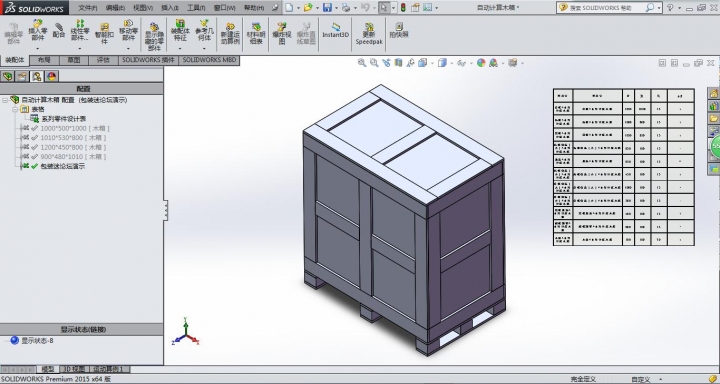Click the appearance color sphere icon
Image resolution: width=720 pixels, height=384 pixels.
(481, 63)
